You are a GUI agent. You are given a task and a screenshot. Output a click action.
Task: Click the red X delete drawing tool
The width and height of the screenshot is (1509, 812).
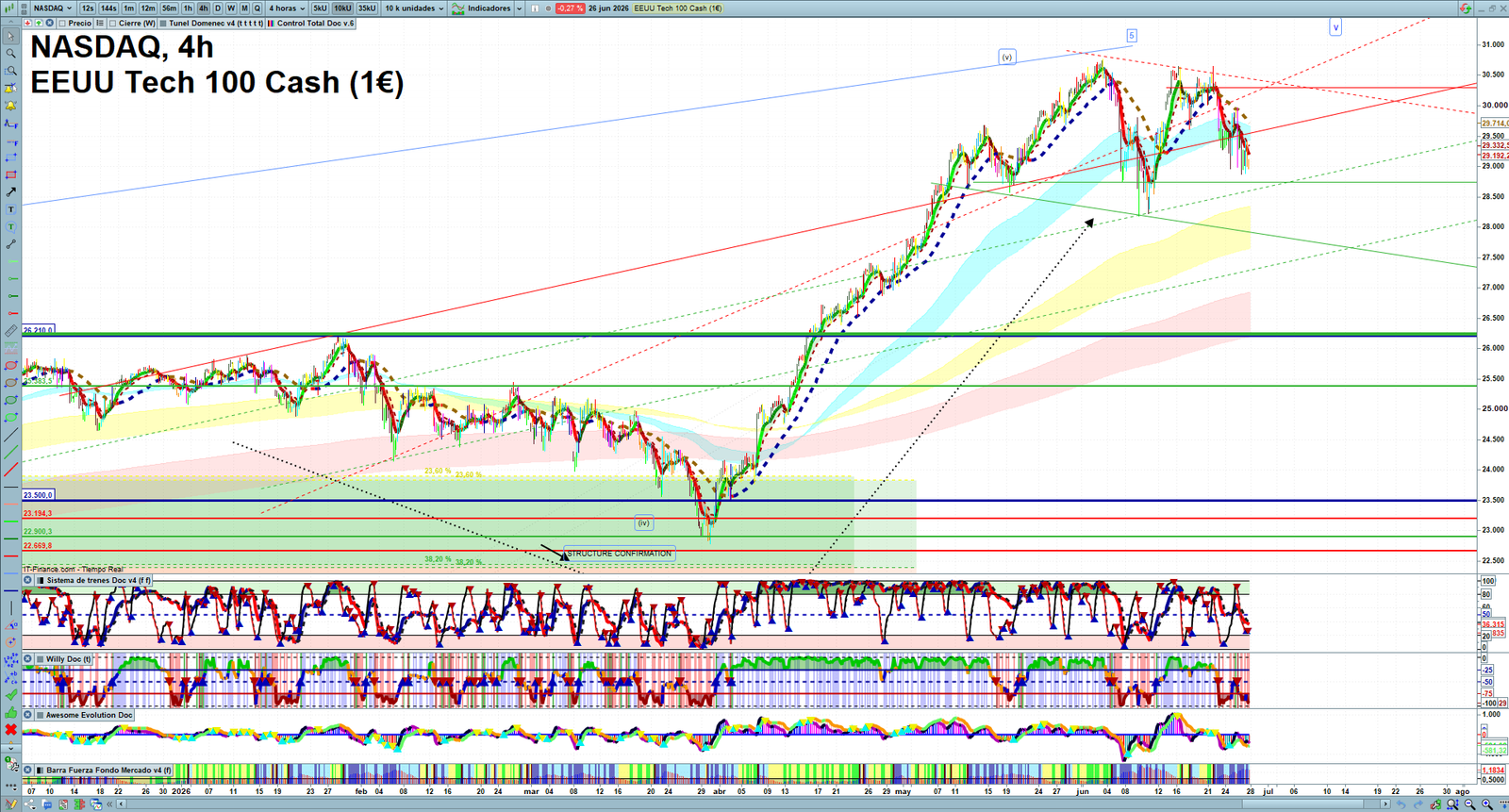pos(10,729)
